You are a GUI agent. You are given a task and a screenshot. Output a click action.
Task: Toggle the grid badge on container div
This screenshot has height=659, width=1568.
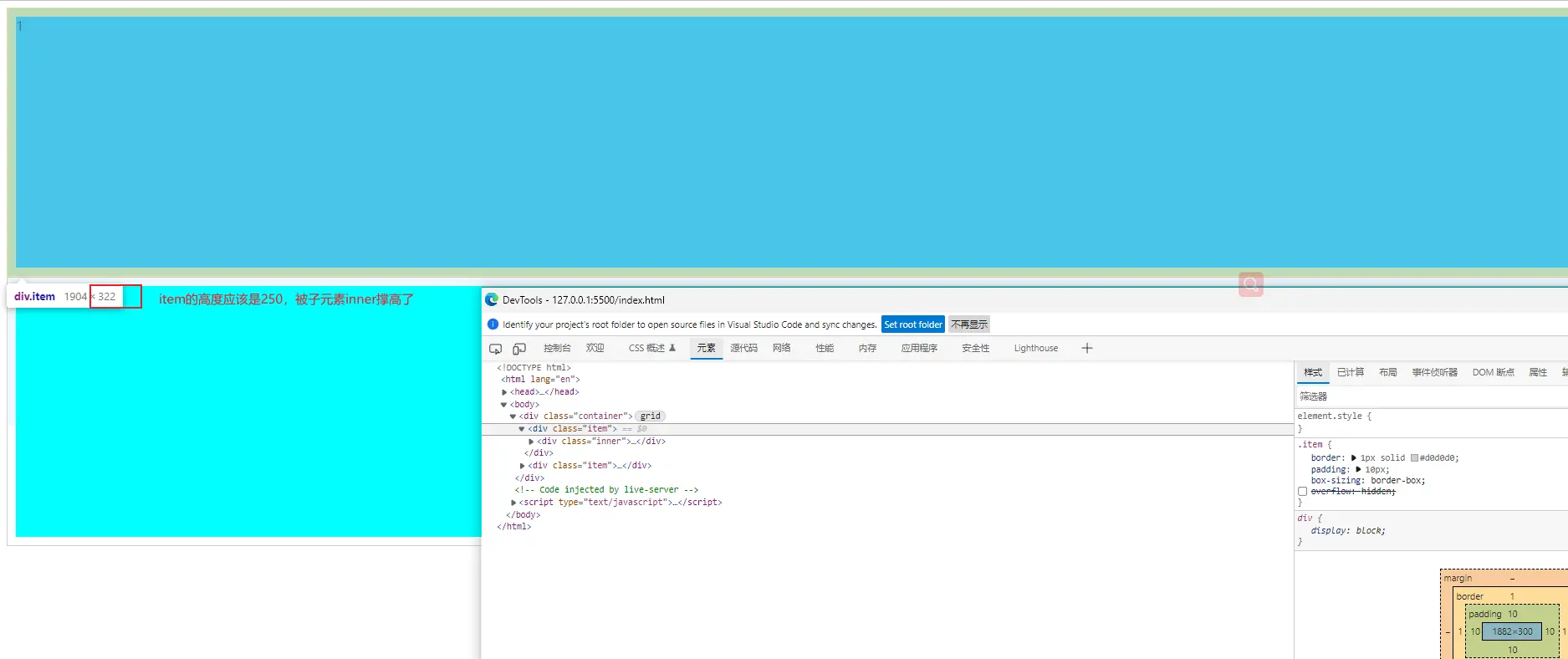click(x=651, y=416)
